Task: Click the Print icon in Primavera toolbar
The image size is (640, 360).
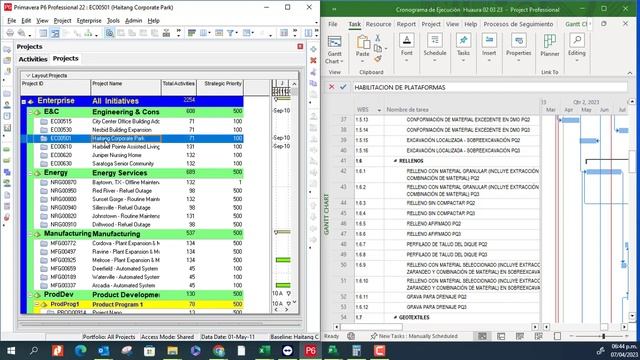Action: click(x=10, y=33)
